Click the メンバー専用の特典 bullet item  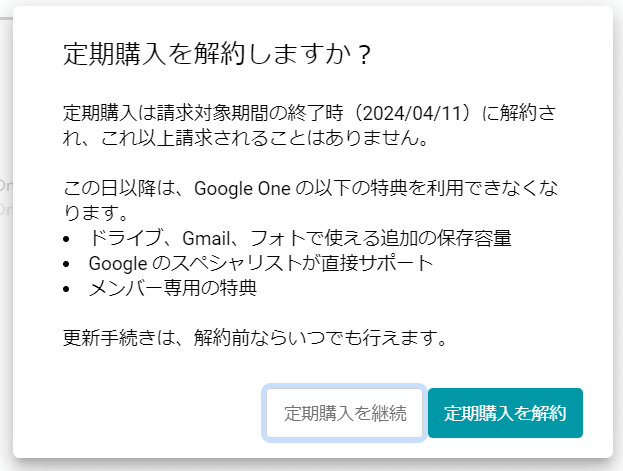coord(173,288)
